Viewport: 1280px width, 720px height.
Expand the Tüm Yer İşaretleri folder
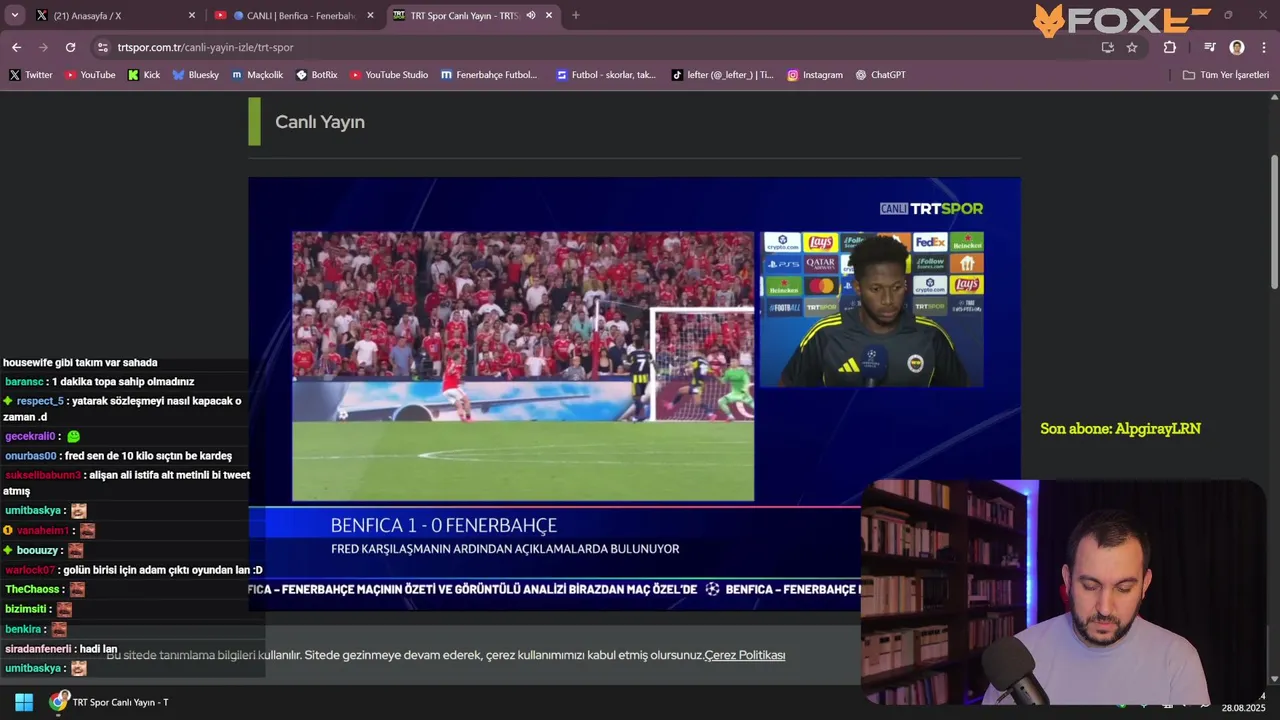[x=1225, y=75]
